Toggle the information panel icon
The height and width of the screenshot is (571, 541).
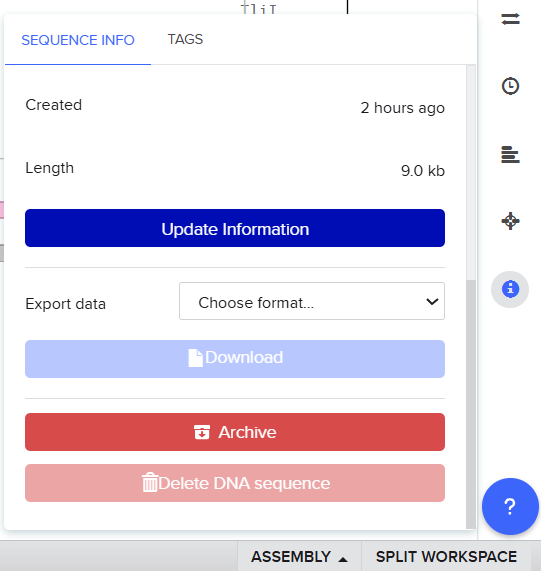pyautogui.click(x=510, y=289)
